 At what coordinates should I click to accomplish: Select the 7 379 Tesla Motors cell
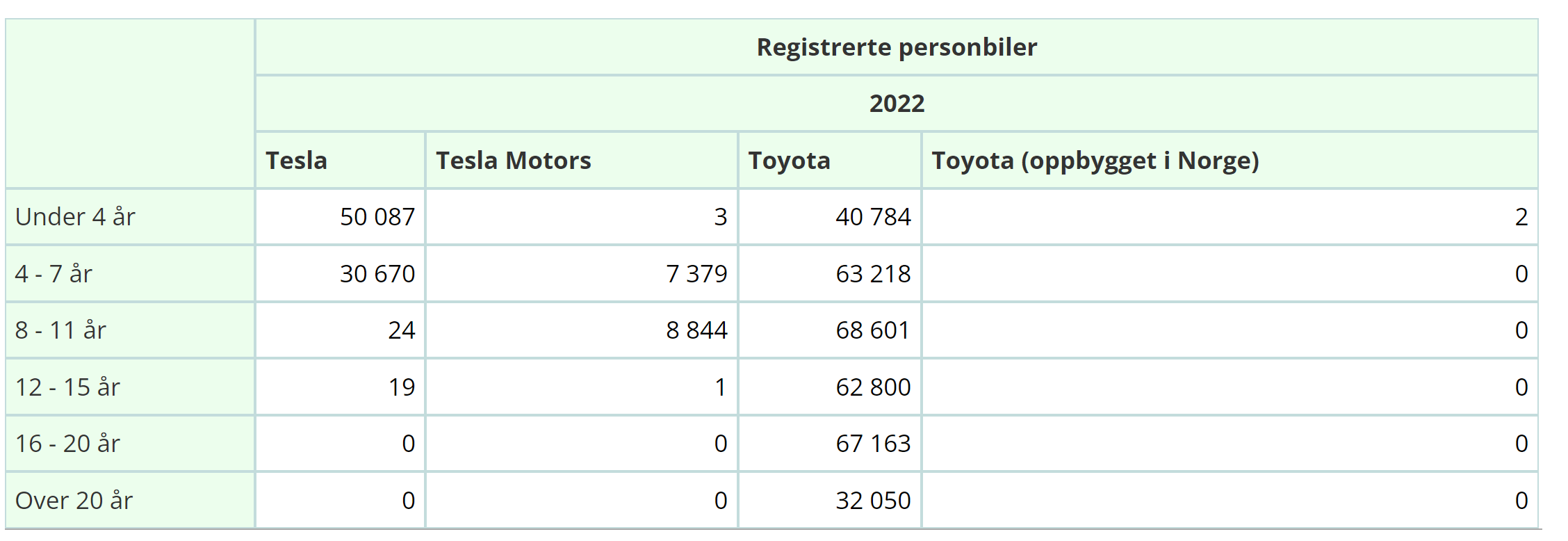pos(582,274)
